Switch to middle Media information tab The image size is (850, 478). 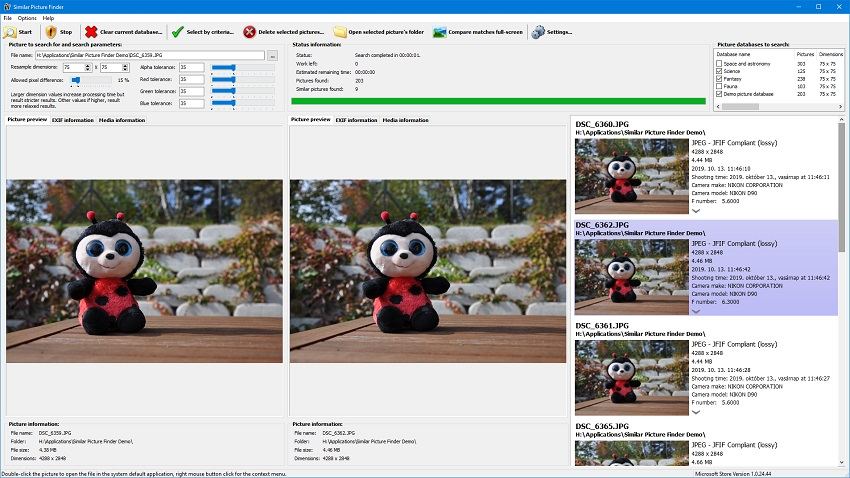point(405,120)
